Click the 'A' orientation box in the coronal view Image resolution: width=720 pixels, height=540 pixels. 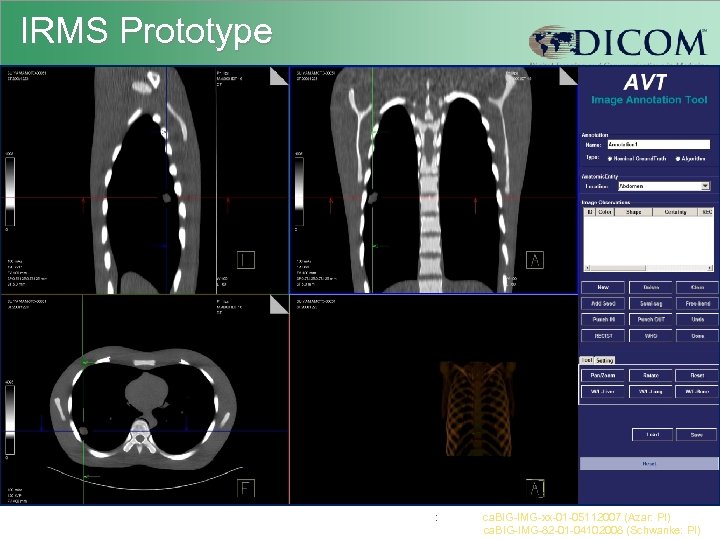pos(534,260)
